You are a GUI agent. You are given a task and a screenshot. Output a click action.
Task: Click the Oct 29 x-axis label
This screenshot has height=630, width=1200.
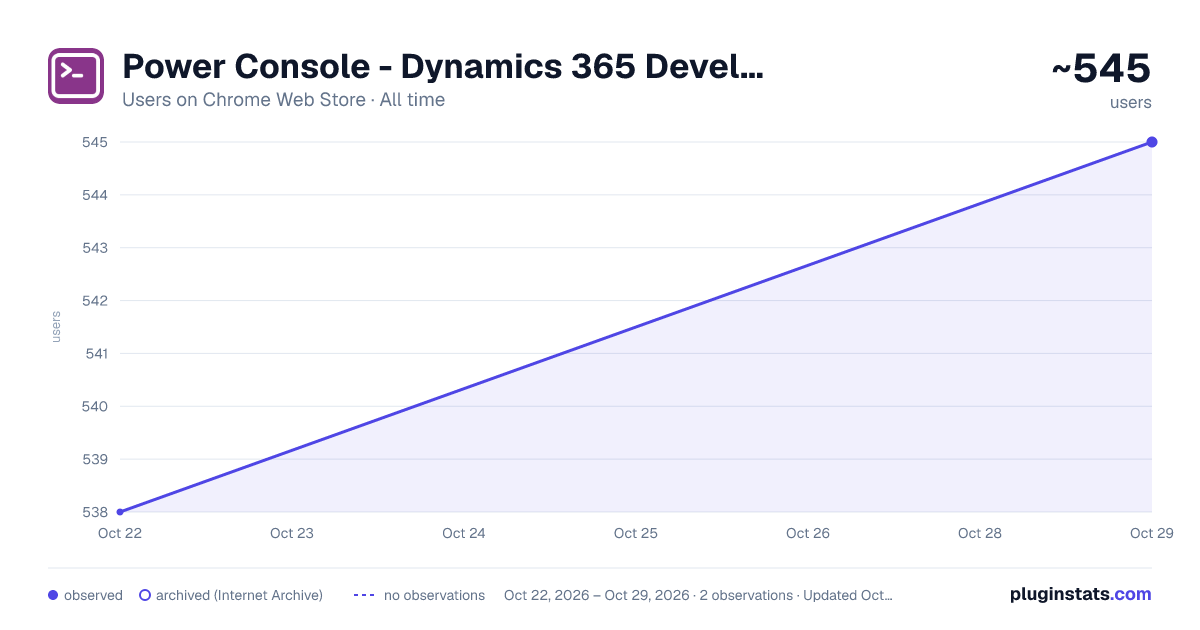click(x=1152, y=533)
